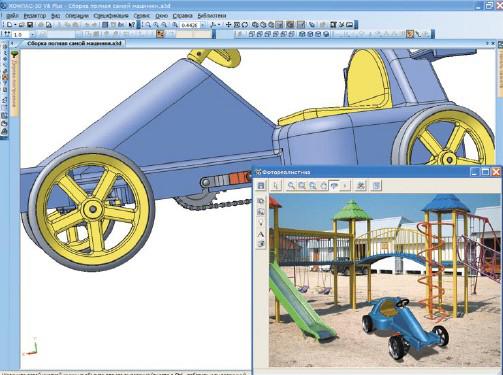Switch to wireframe display mode

click(255, 25)
